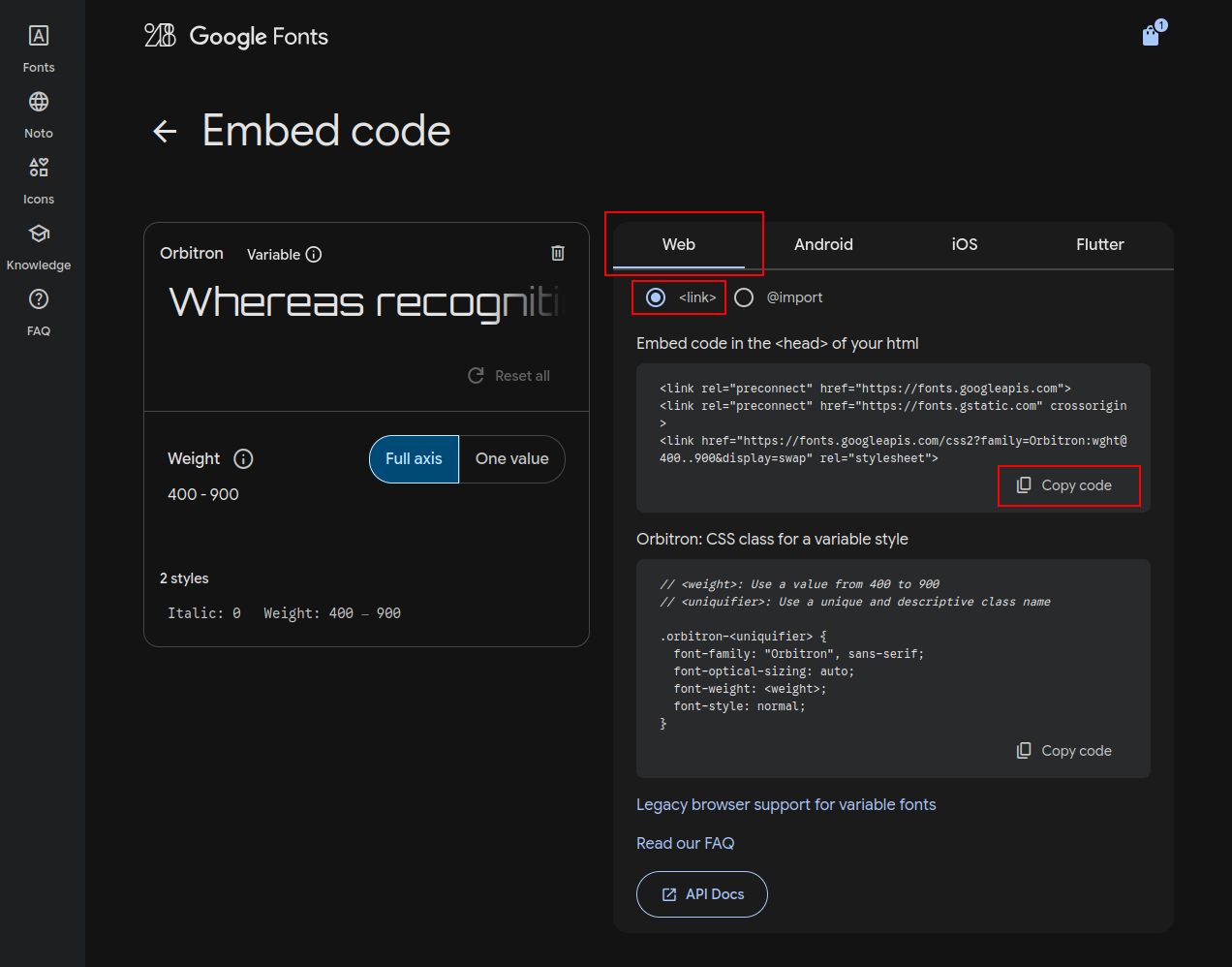Click the Whereas recogniti preview text

[364, 302]
